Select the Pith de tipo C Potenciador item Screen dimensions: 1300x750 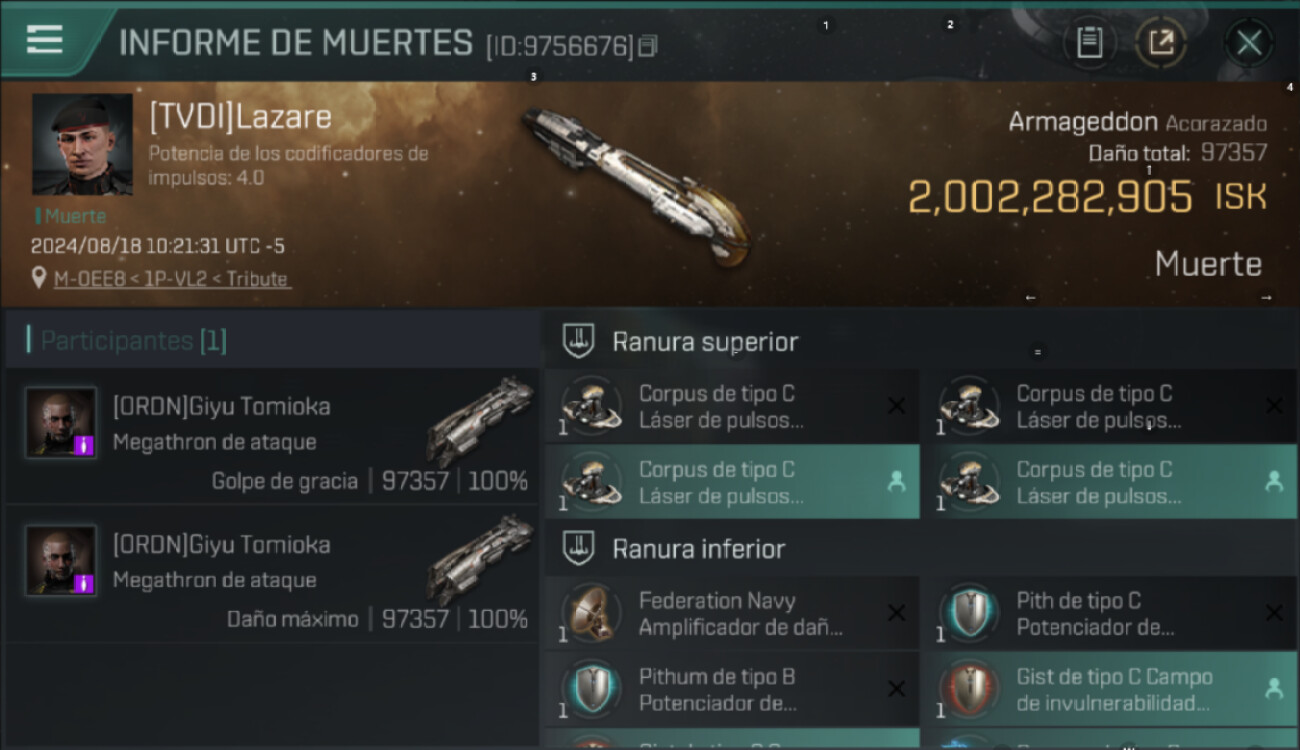click(x=1110, y=613)
